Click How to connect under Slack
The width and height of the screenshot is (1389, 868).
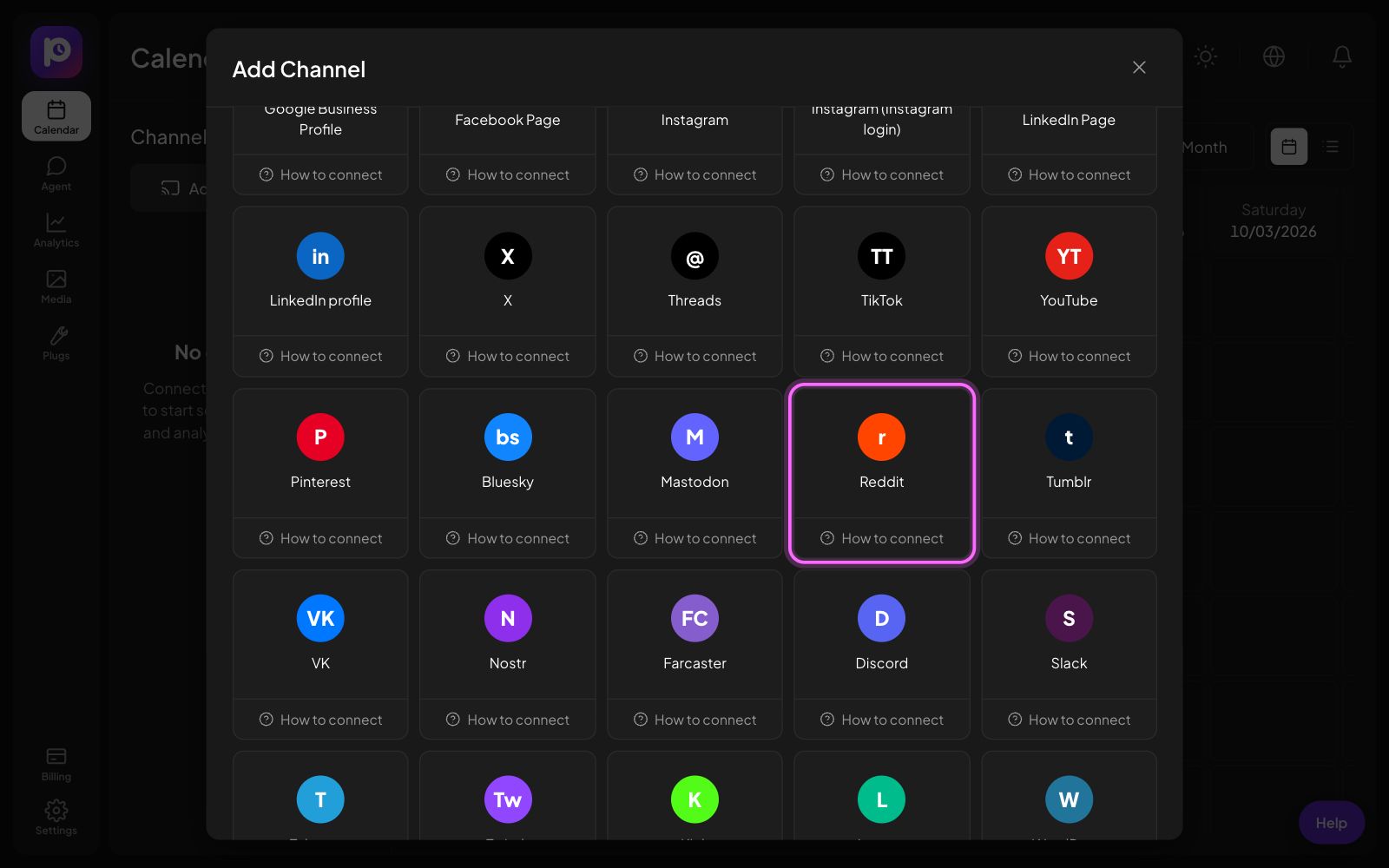[x=1069, y=720]
